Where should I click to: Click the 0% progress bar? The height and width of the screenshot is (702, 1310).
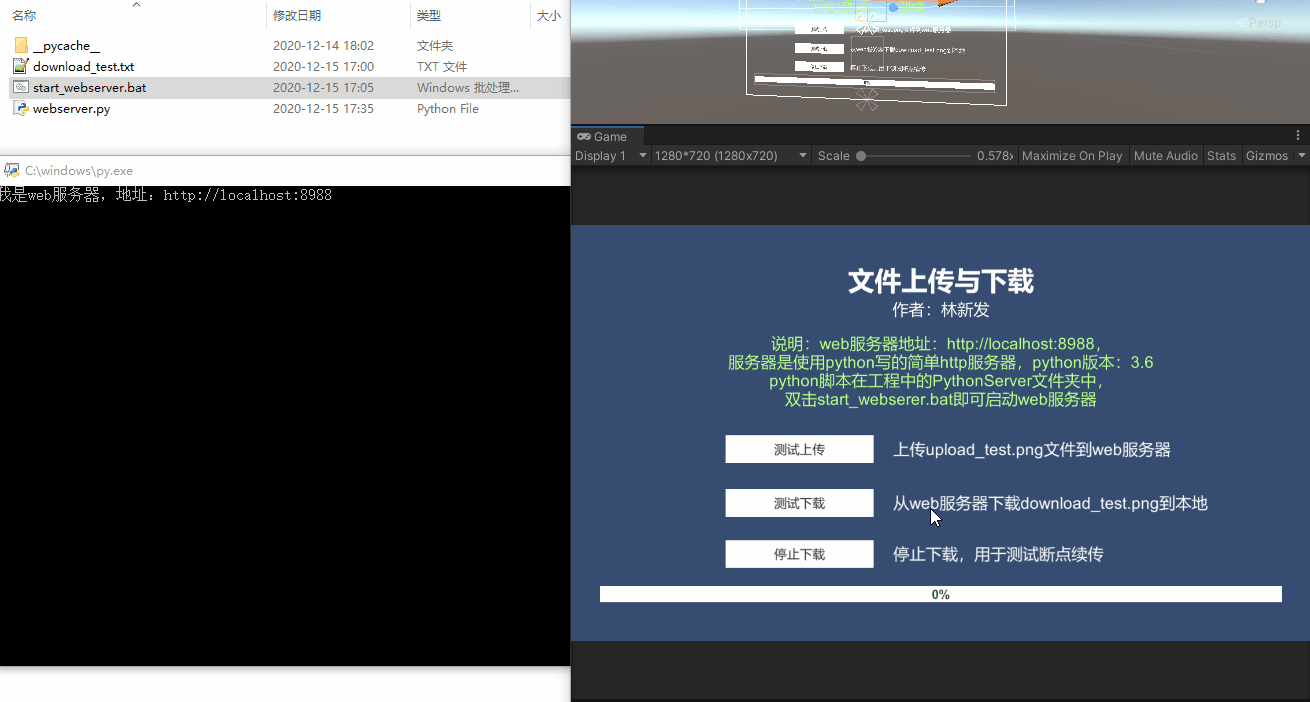pyautogui.click(x=940, y=593)
